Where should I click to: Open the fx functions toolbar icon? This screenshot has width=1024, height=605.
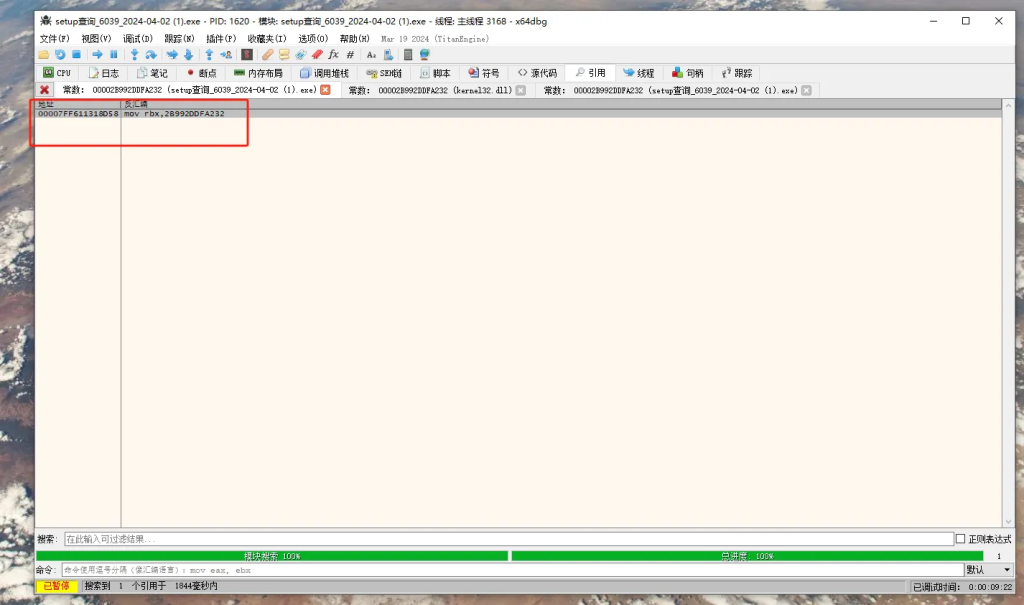pos(333,54)
